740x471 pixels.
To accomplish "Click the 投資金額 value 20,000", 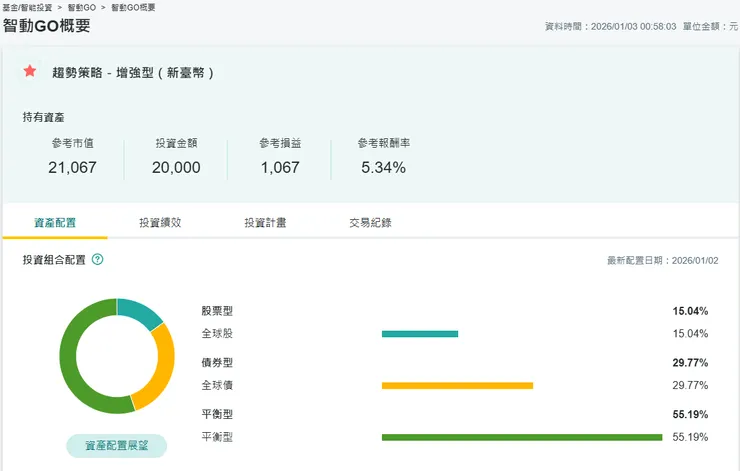I will (176, 168).
